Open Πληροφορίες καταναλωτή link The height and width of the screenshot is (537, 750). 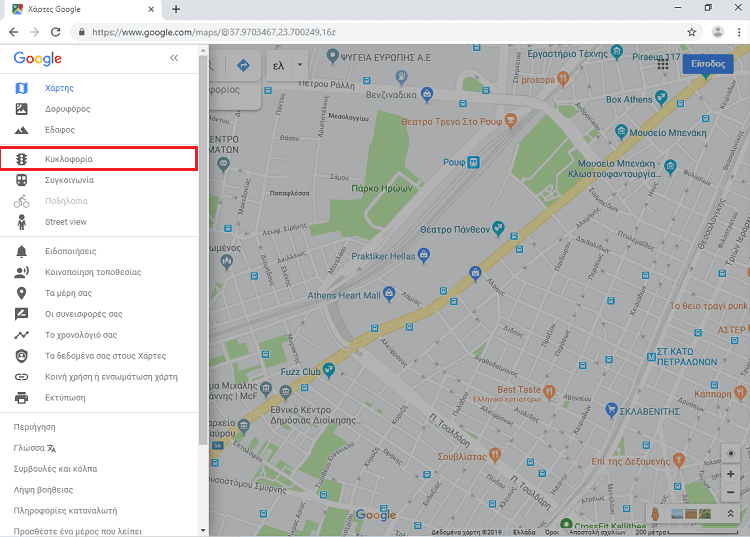click(66, 511)
